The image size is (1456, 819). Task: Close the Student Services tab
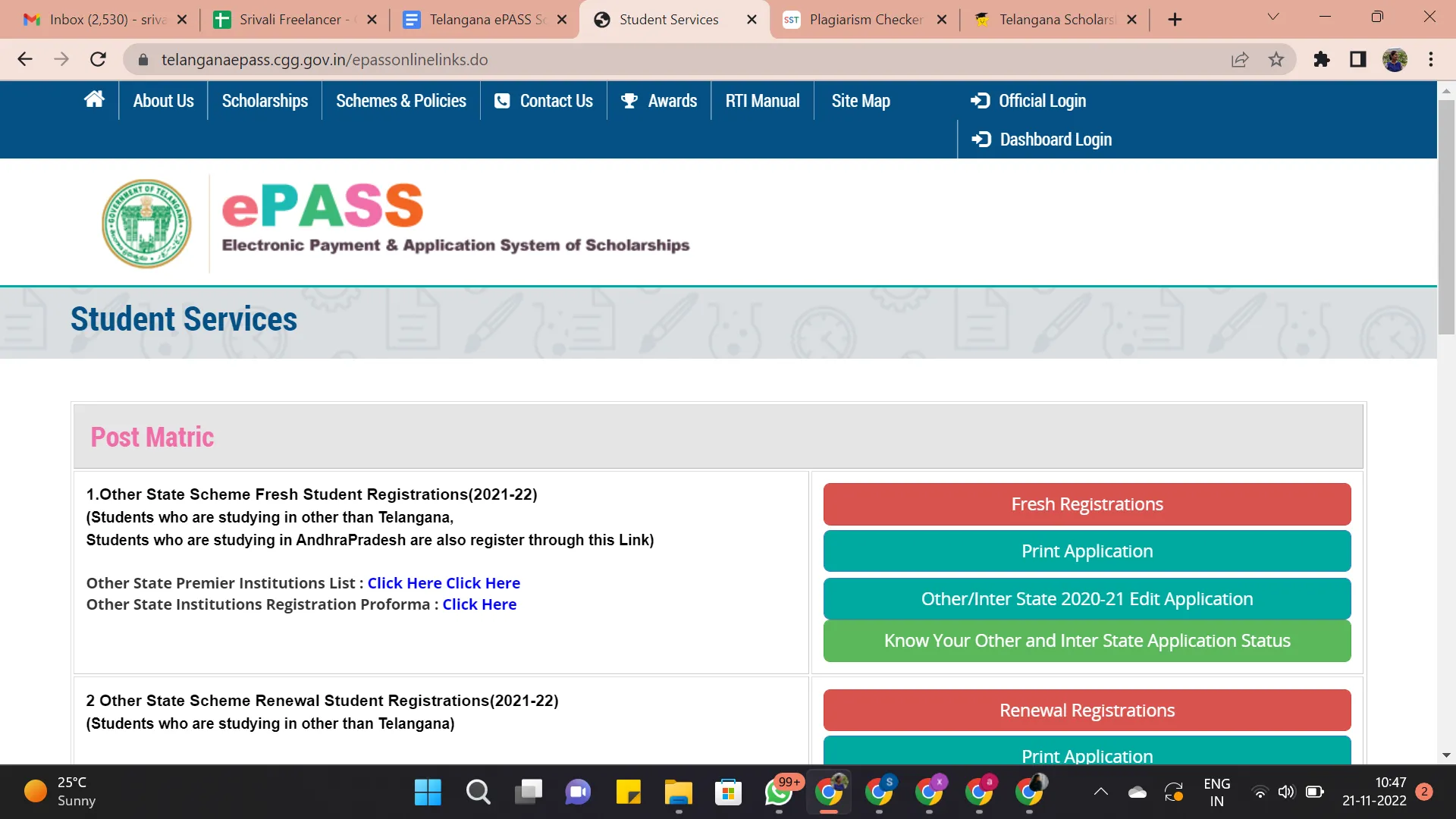[x=752, y=20]
